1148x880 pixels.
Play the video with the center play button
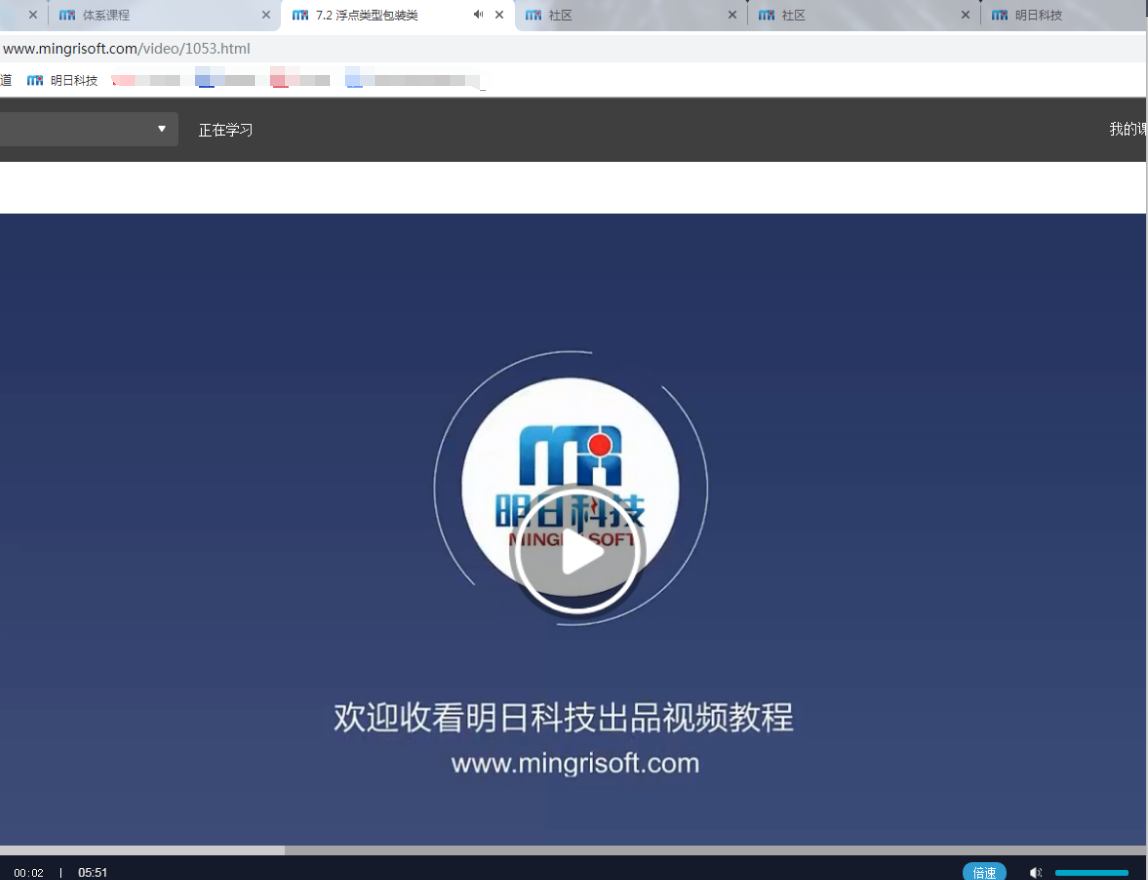(577, 549)
